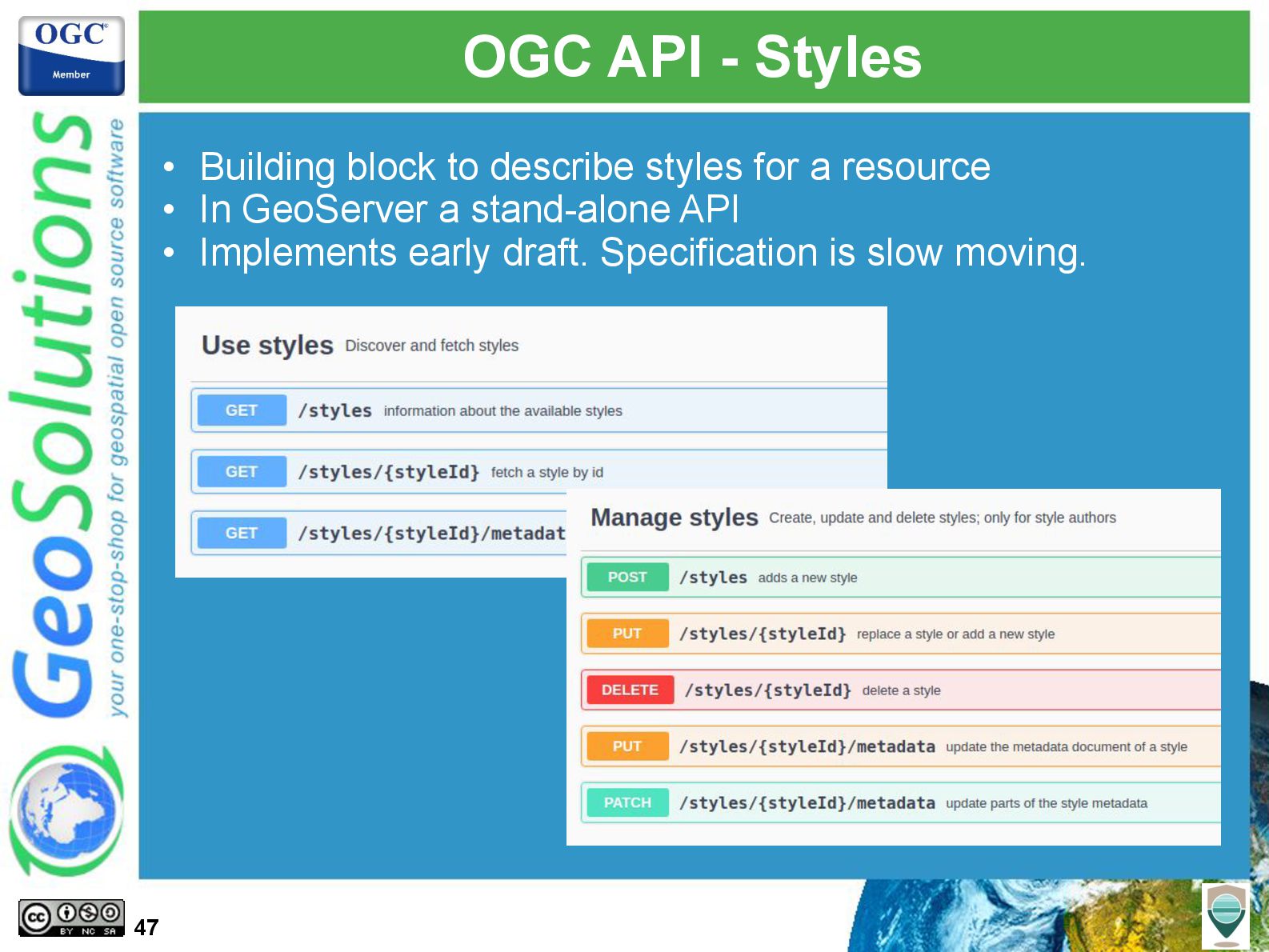The image size is (1269, 952).
Task: Click the /styles path in the POST row
Action: pyautogui.click(x=713, y=578)
